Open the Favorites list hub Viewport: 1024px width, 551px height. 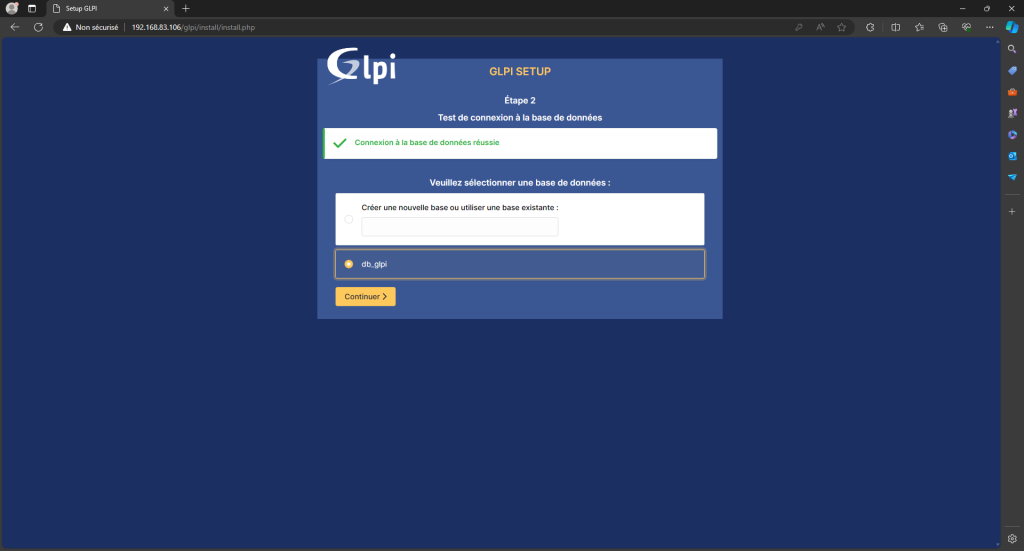click(919, 27)
